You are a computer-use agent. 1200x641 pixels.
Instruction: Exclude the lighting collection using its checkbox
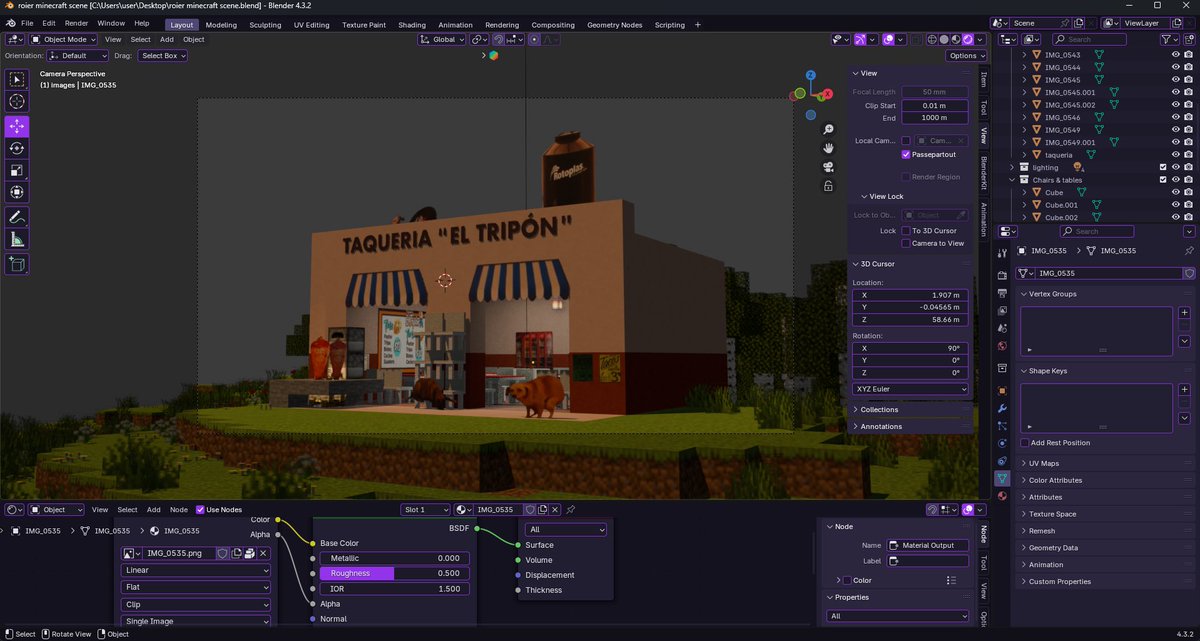[x=1162, y=167]
